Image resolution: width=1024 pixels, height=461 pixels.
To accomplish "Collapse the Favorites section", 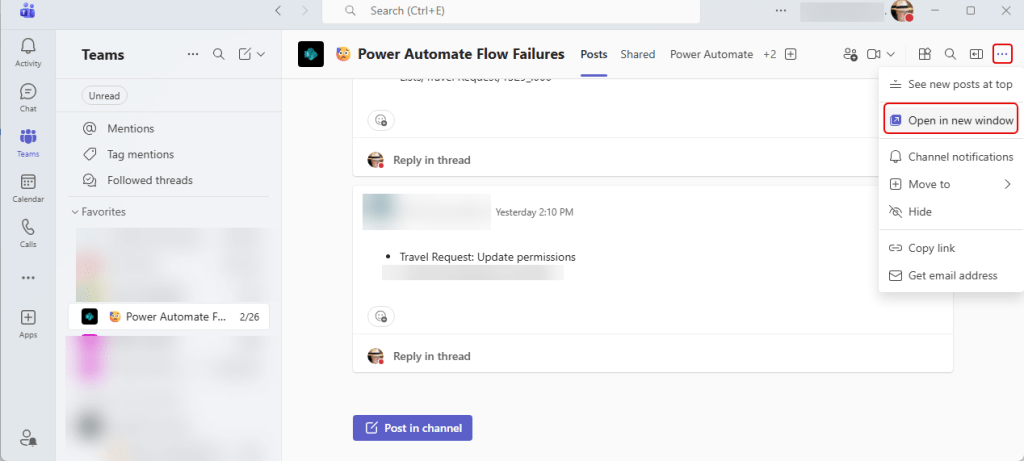I will [x=74, y=212].
